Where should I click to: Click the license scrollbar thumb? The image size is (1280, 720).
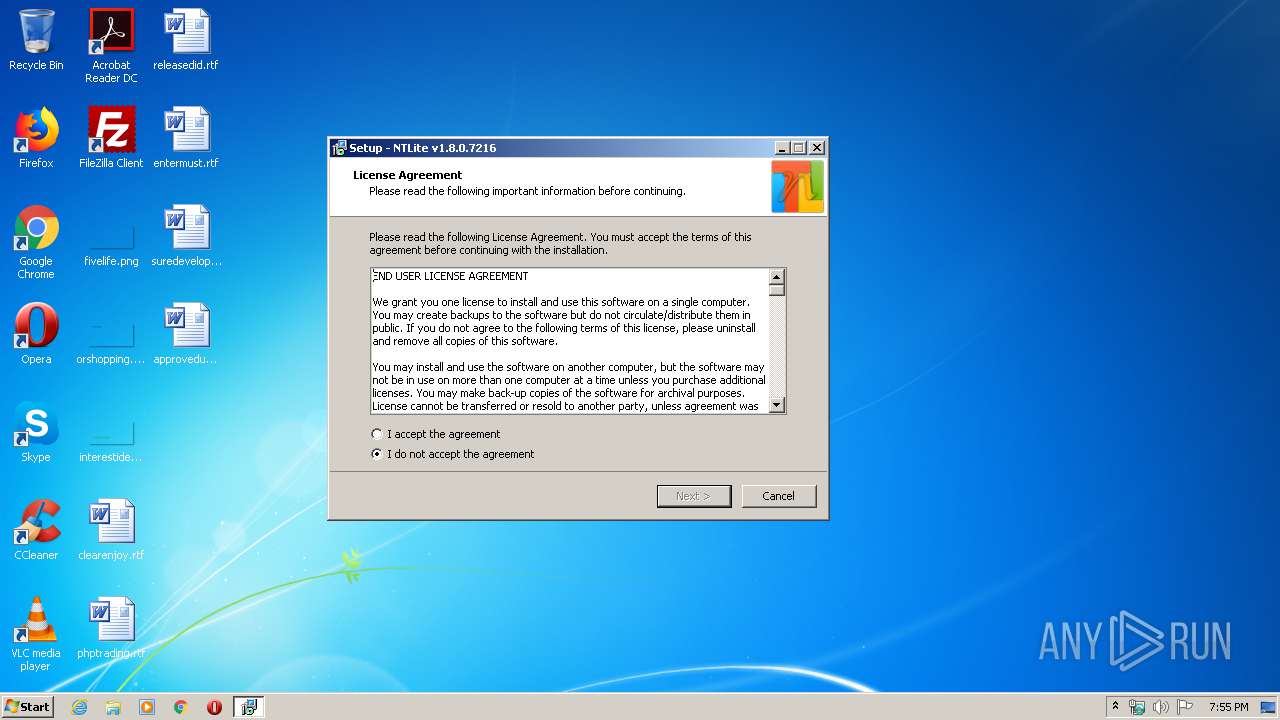point(777,290)
